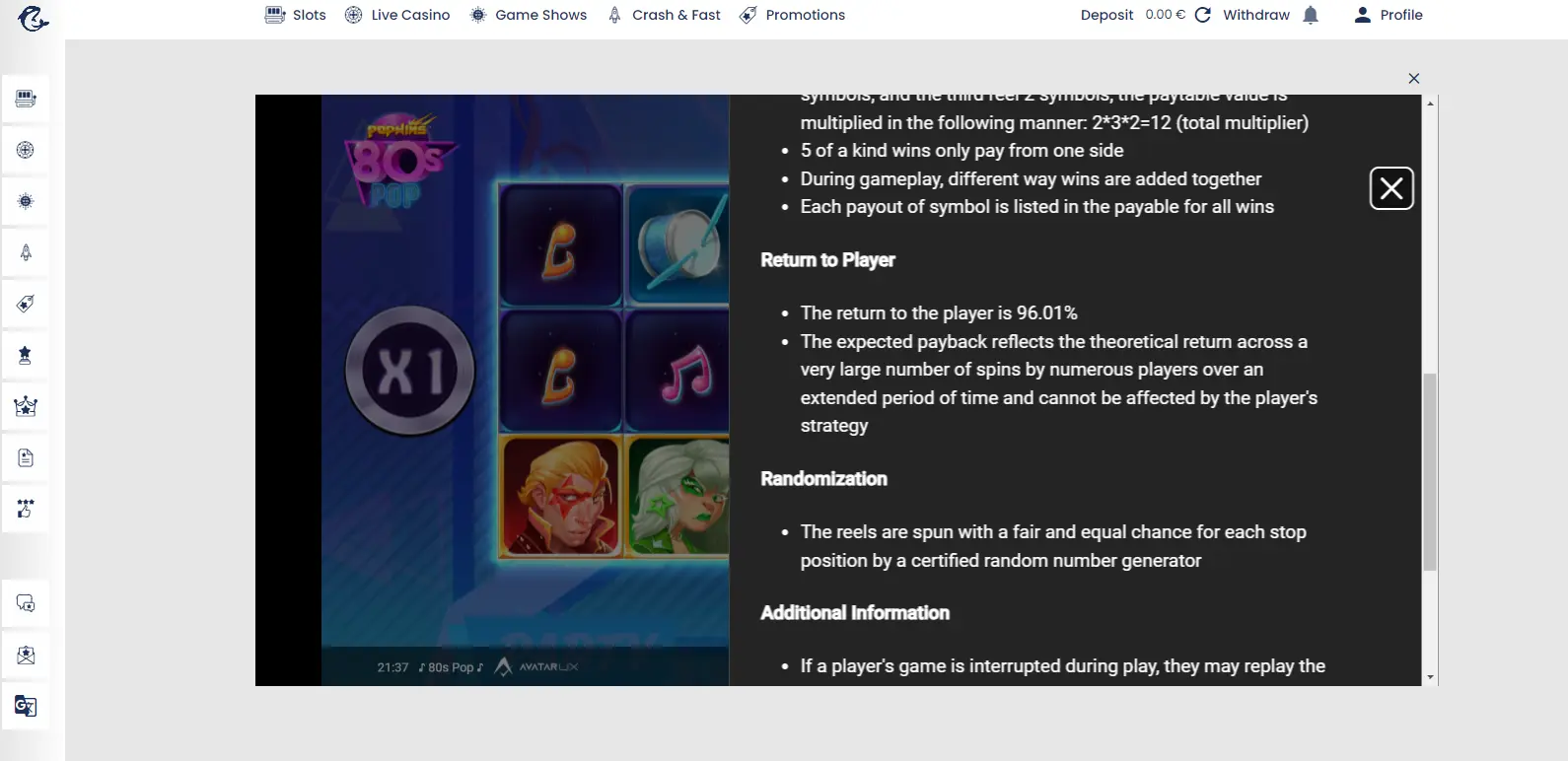Image resolution: width=1568 pixels, height=761 pixels.
Task: Click the slot machine icon in sidebar
Action: (x=26, y=99)
